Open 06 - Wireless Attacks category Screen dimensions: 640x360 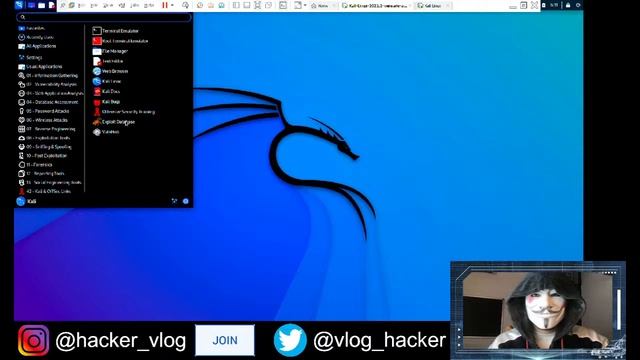click(x=43, y=120)
